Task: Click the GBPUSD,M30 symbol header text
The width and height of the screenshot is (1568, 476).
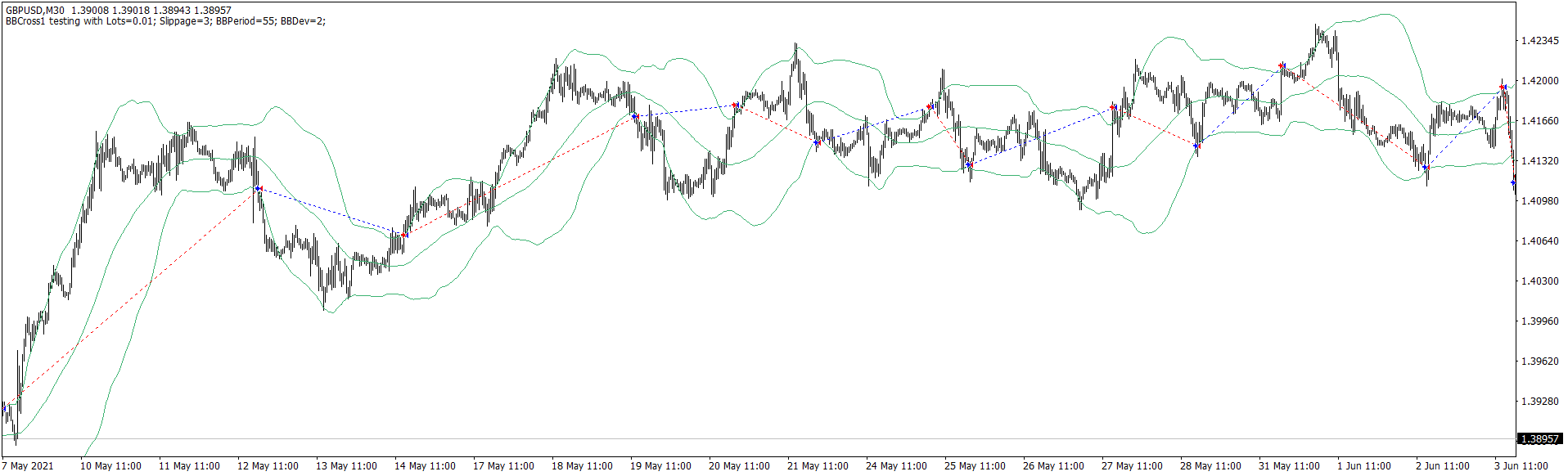Action: (x=35, y=11)
